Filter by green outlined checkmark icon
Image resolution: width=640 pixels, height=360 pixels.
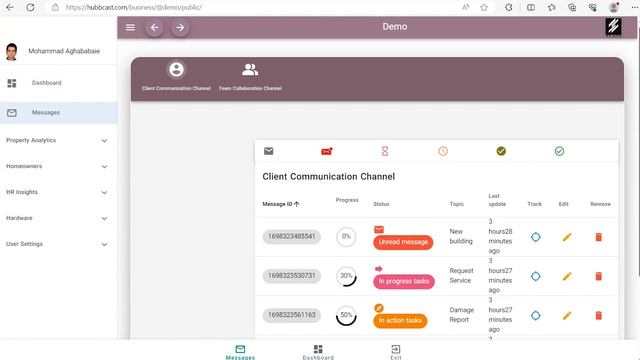click(559, 151)
